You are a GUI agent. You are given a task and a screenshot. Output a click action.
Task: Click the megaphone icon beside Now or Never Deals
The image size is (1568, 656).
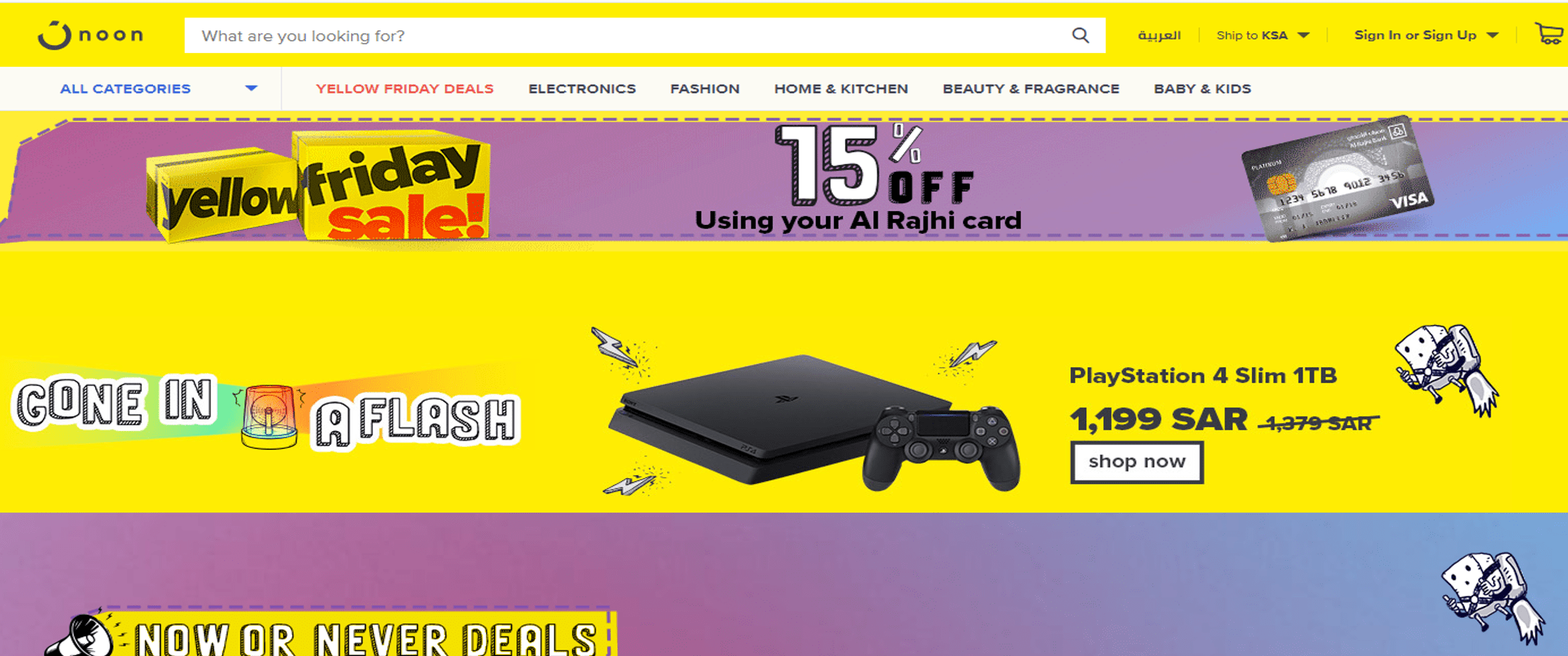pos(80,636)
